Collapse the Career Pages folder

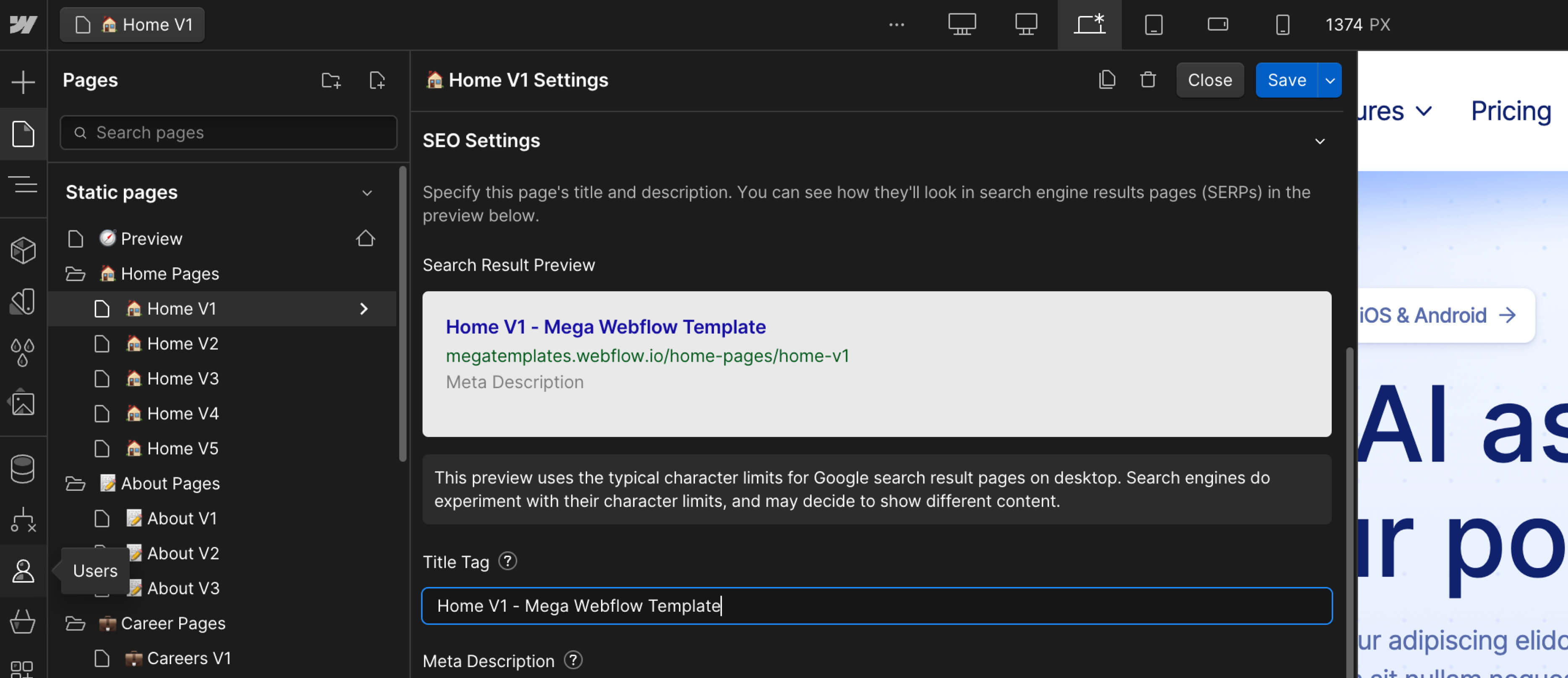76,623
